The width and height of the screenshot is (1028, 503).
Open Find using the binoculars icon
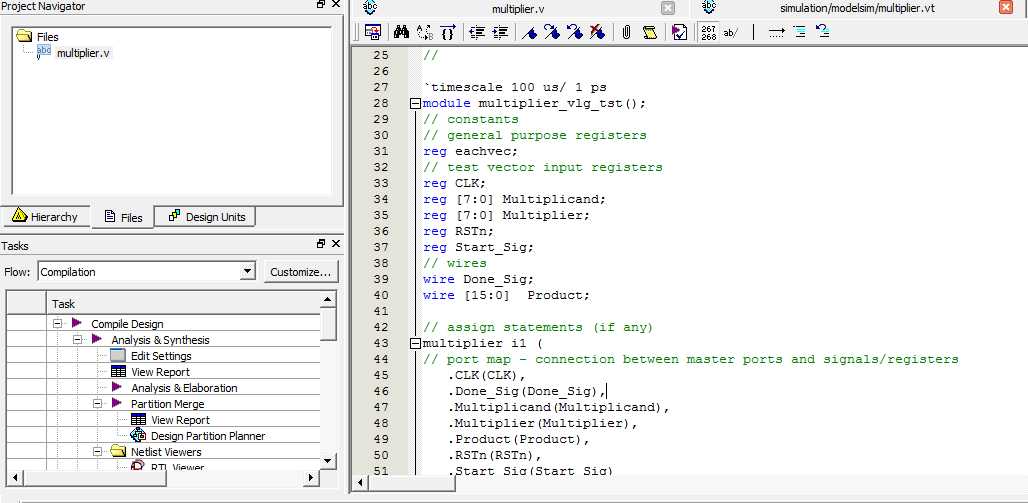click(401, 31)
